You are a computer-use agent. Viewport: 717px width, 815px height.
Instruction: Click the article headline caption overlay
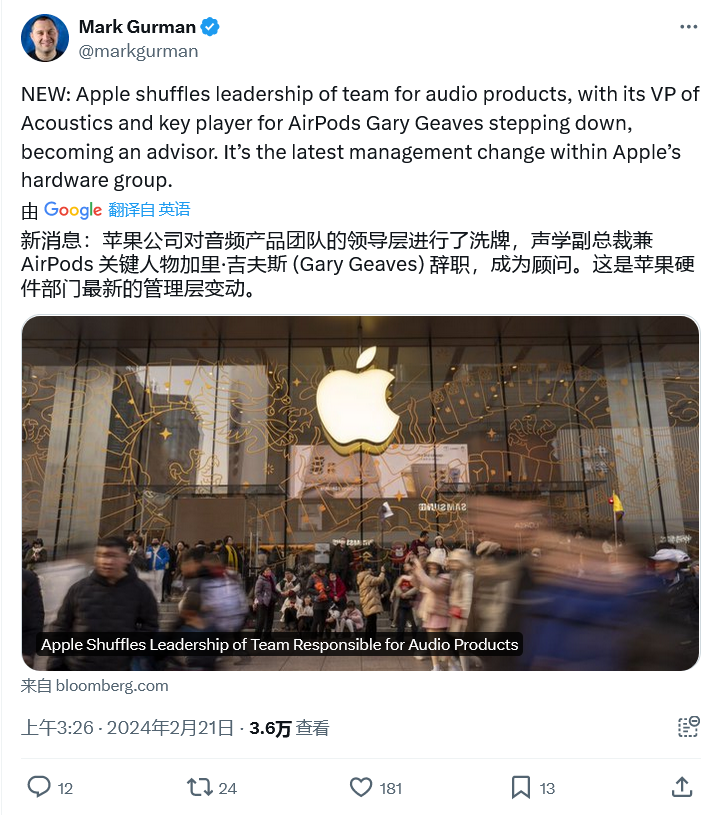click(280, 645)
